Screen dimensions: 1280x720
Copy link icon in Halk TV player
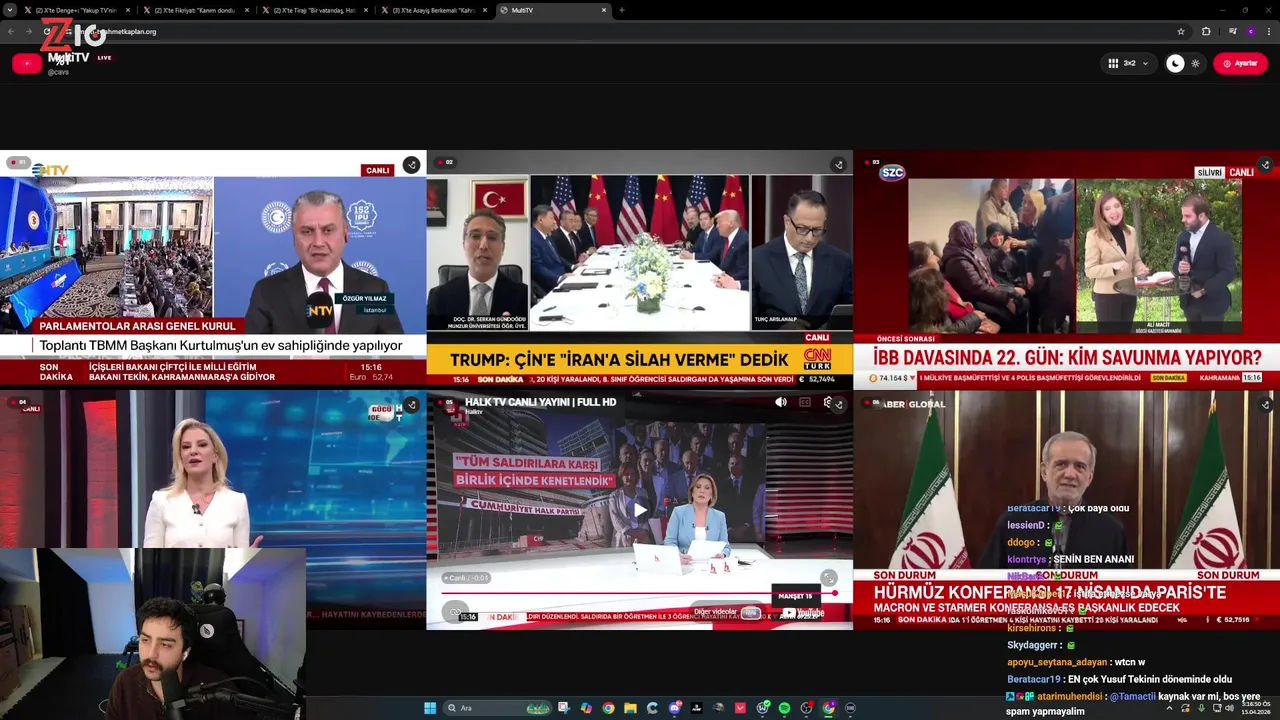(x=455, y=612)
